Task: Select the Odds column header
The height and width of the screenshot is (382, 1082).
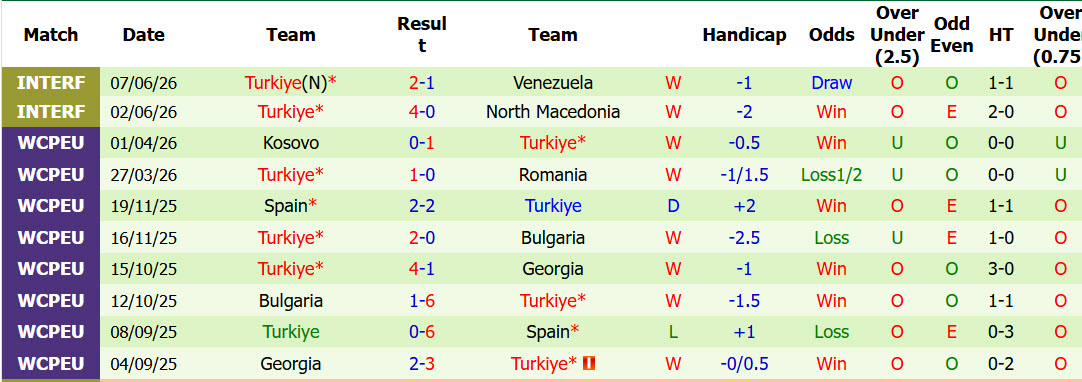Action: tap(832, 34)
